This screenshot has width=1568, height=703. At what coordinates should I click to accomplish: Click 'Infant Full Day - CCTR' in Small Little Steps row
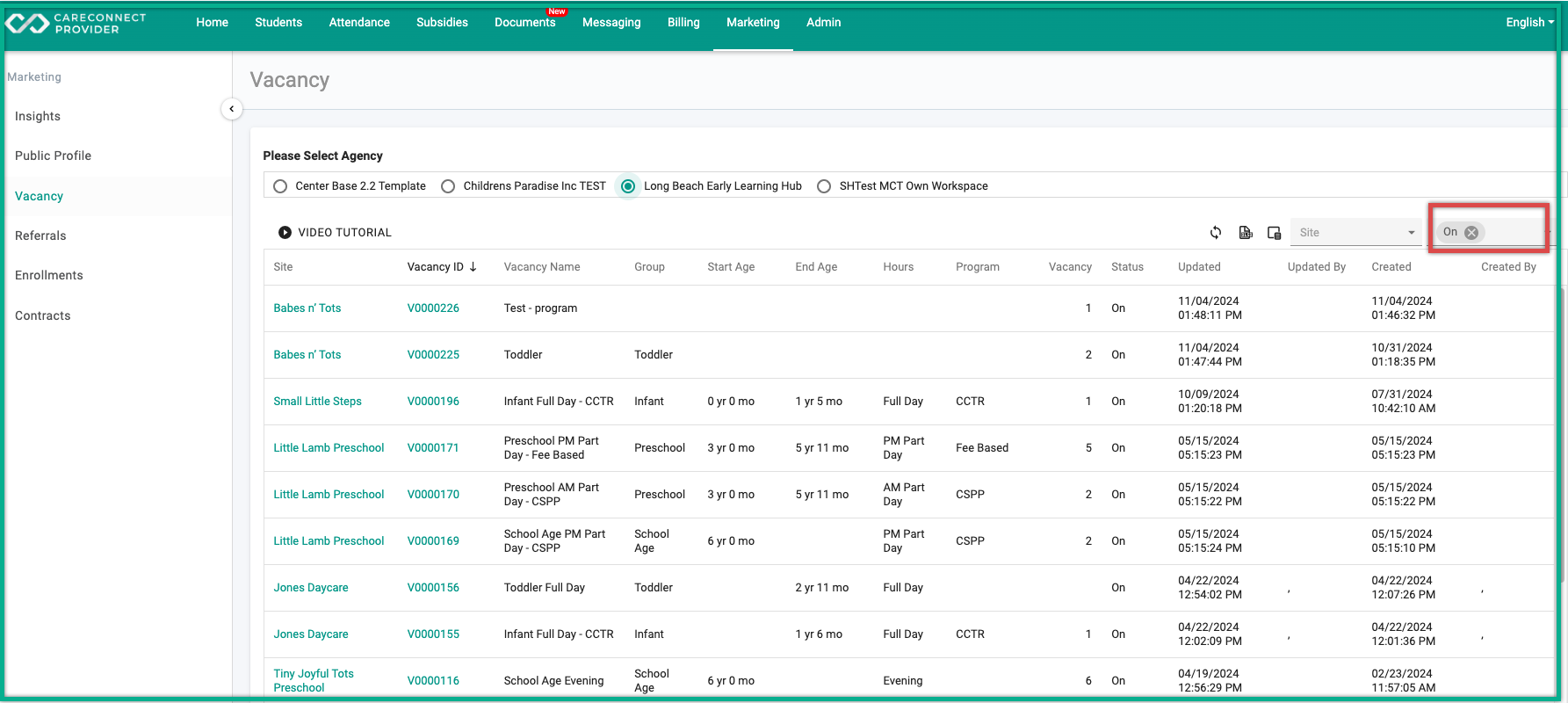559,402
